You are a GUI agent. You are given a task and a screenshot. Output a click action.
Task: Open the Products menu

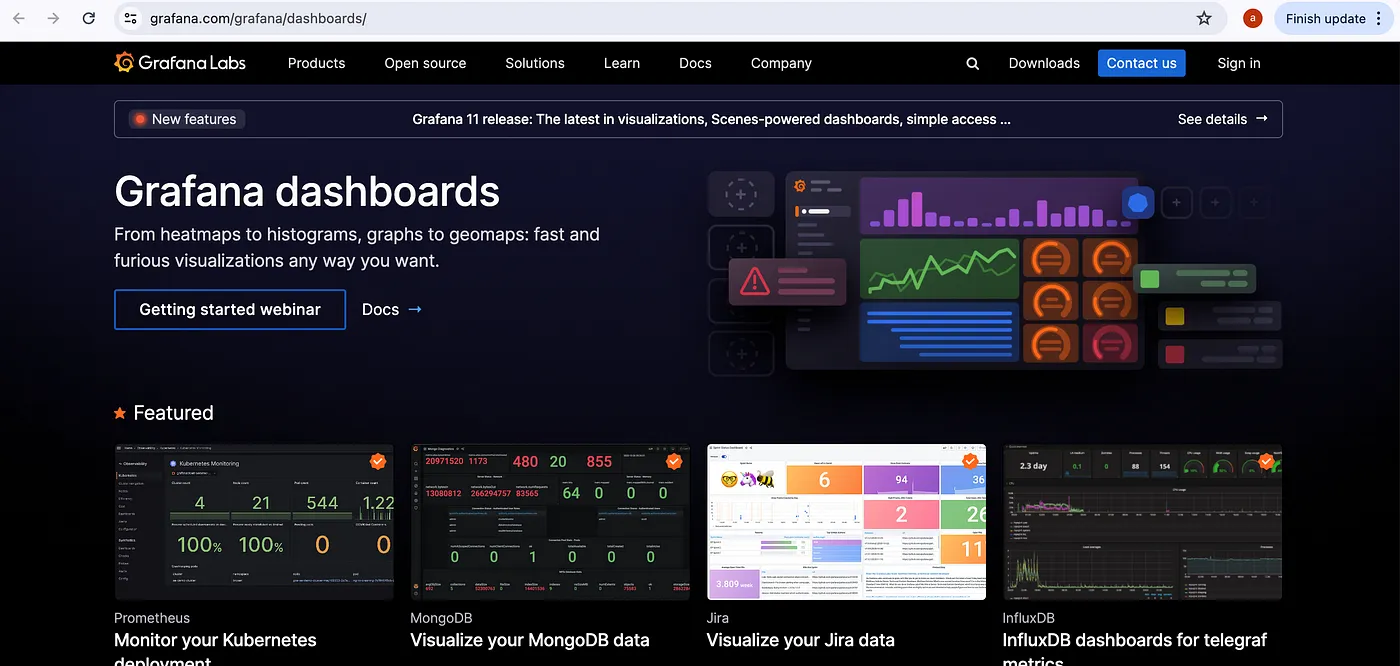coord(316,63)
